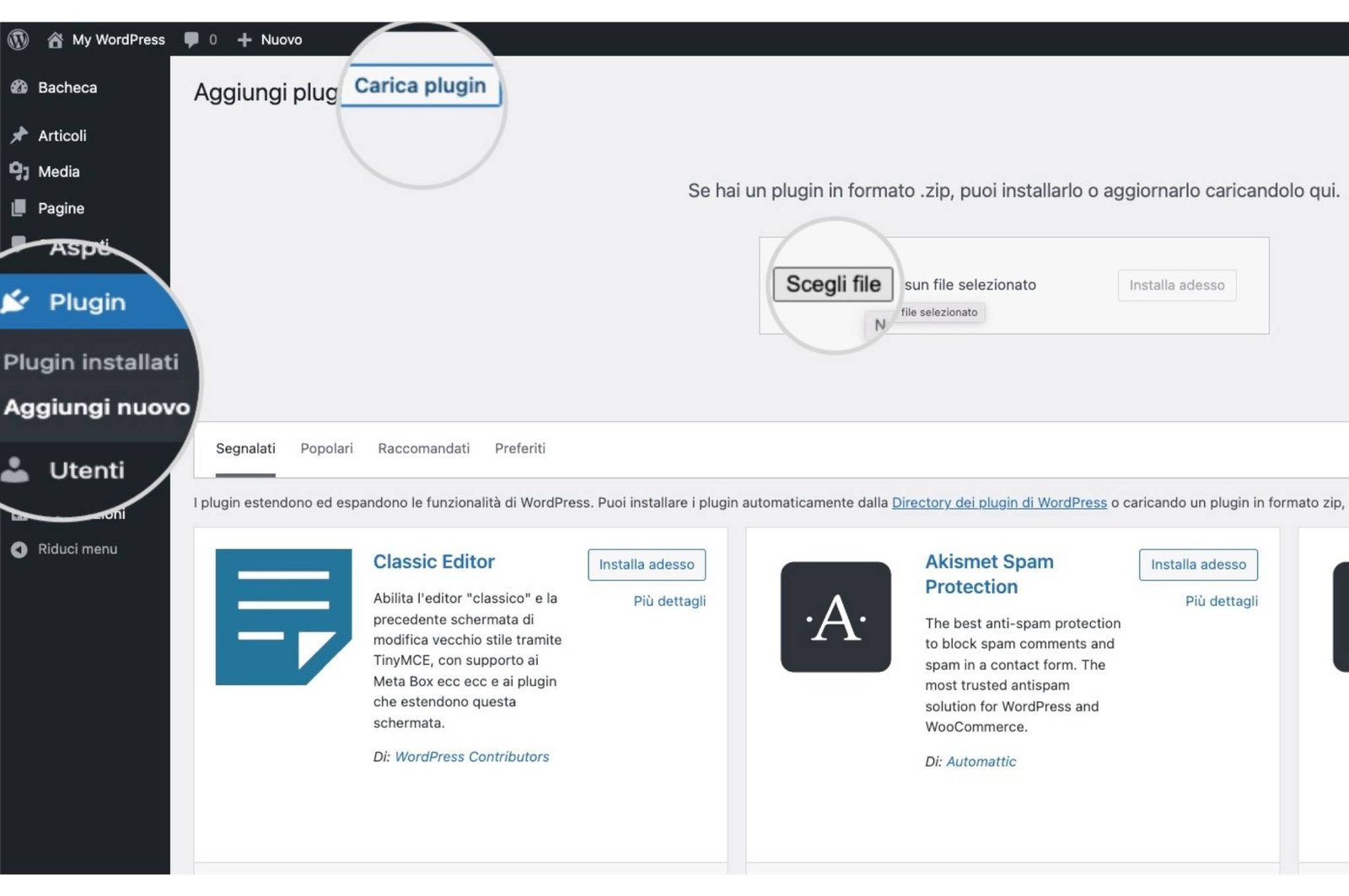This screenshot has width=1349, height=896.
Task: Open Più dettagli for Classic Editor
Action: [669, 601]
